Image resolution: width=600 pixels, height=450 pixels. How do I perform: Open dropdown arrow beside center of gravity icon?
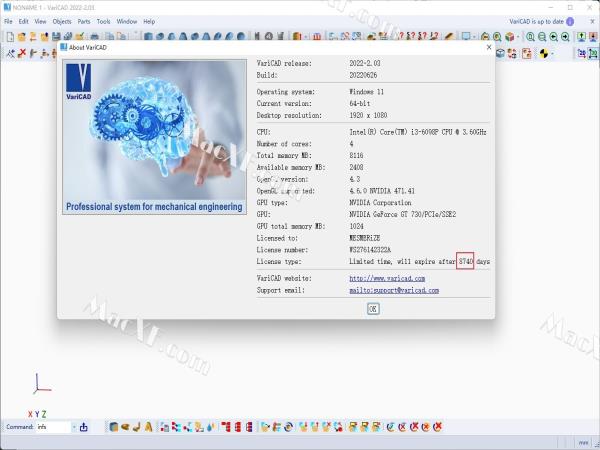[552, 54]
